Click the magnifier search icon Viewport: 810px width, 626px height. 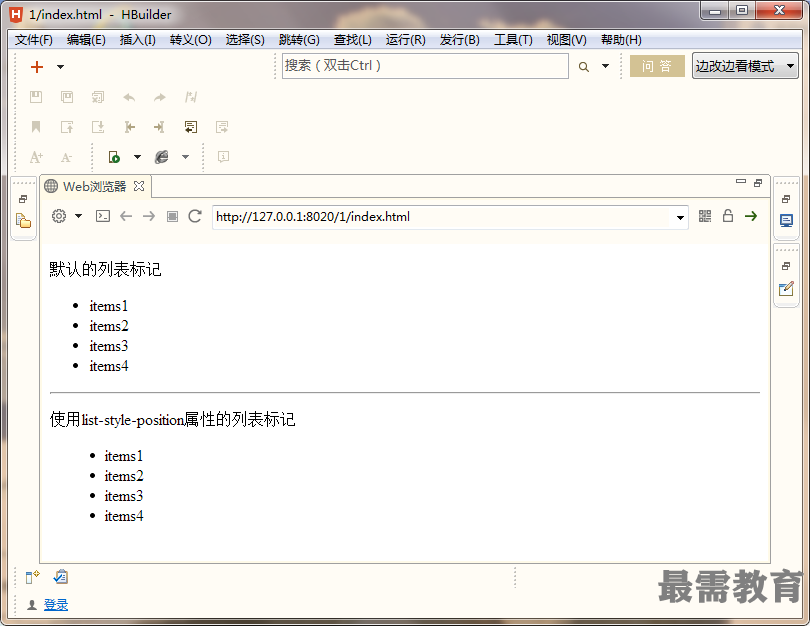tap(584, 67)
